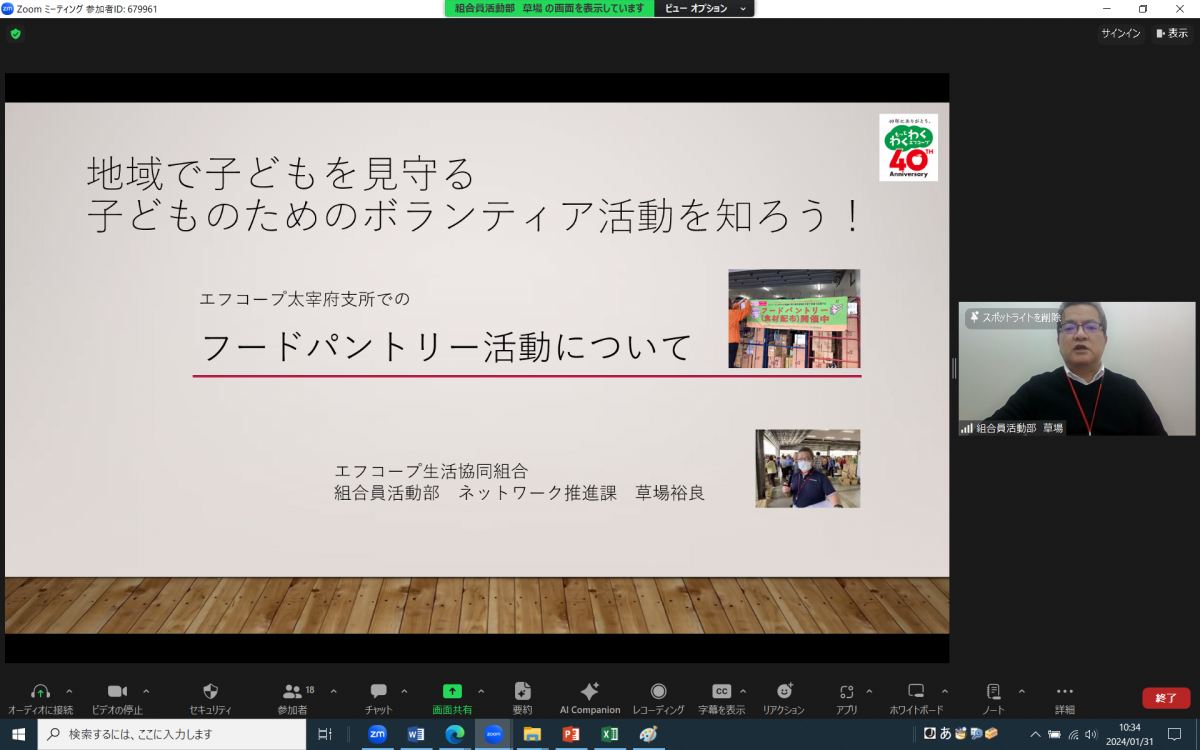Open the Zoom Workplace taskbar icon
1200x750 pixels.
tap(377, 734)
